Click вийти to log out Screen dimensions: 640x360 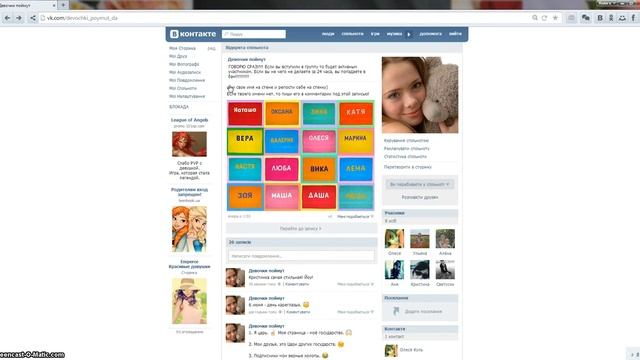[455, 34]
